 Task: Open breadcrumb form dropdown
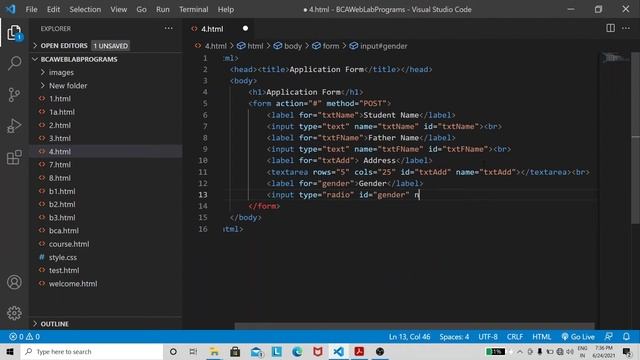click(x=326, y=46)
